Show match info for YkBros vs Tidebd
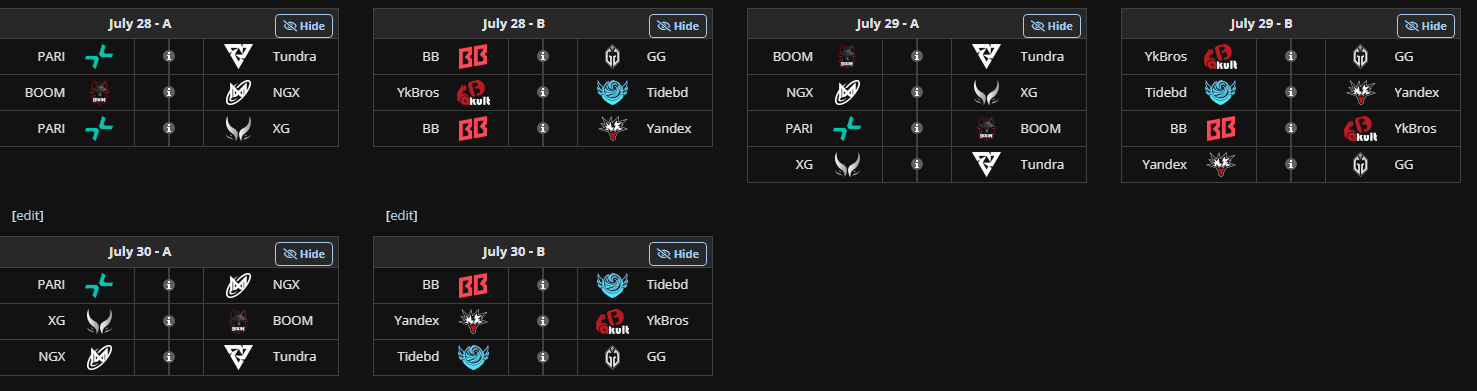The height and width of the screenshot is (391, 1477). pos(543,93)
